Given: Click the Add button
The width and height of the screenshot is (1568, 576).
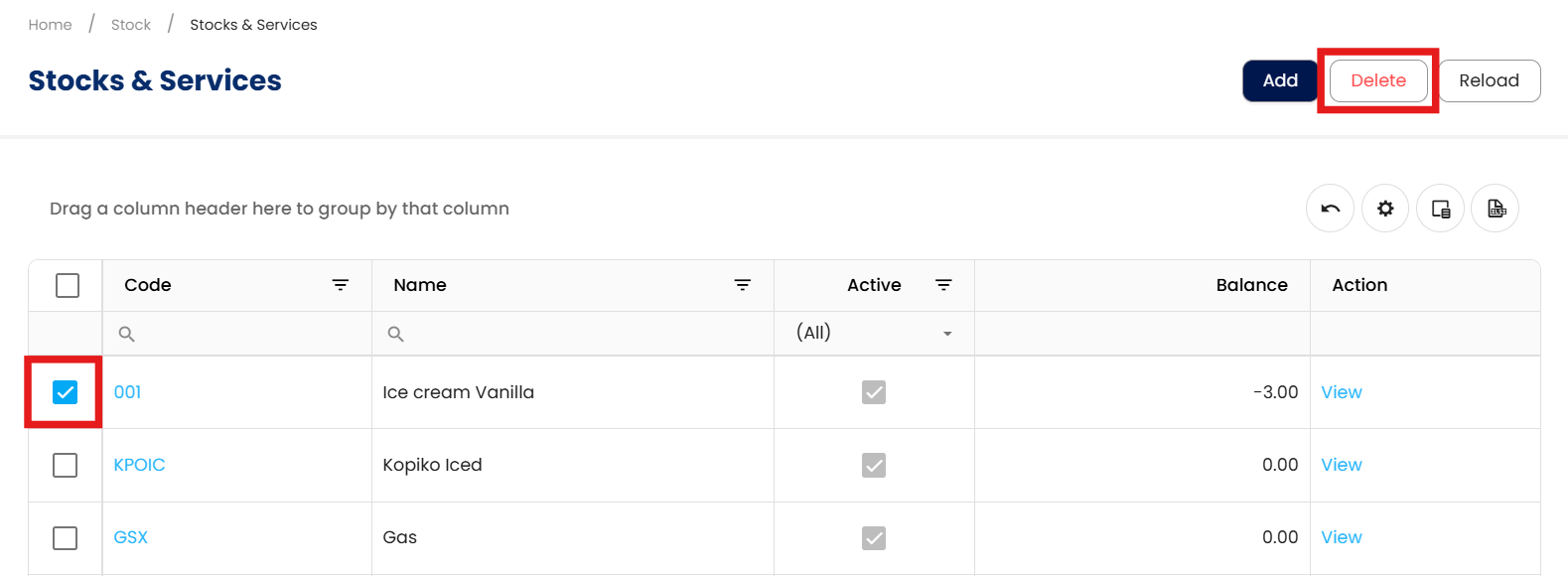Looking at the screenshot, I should coord(1280,80).
